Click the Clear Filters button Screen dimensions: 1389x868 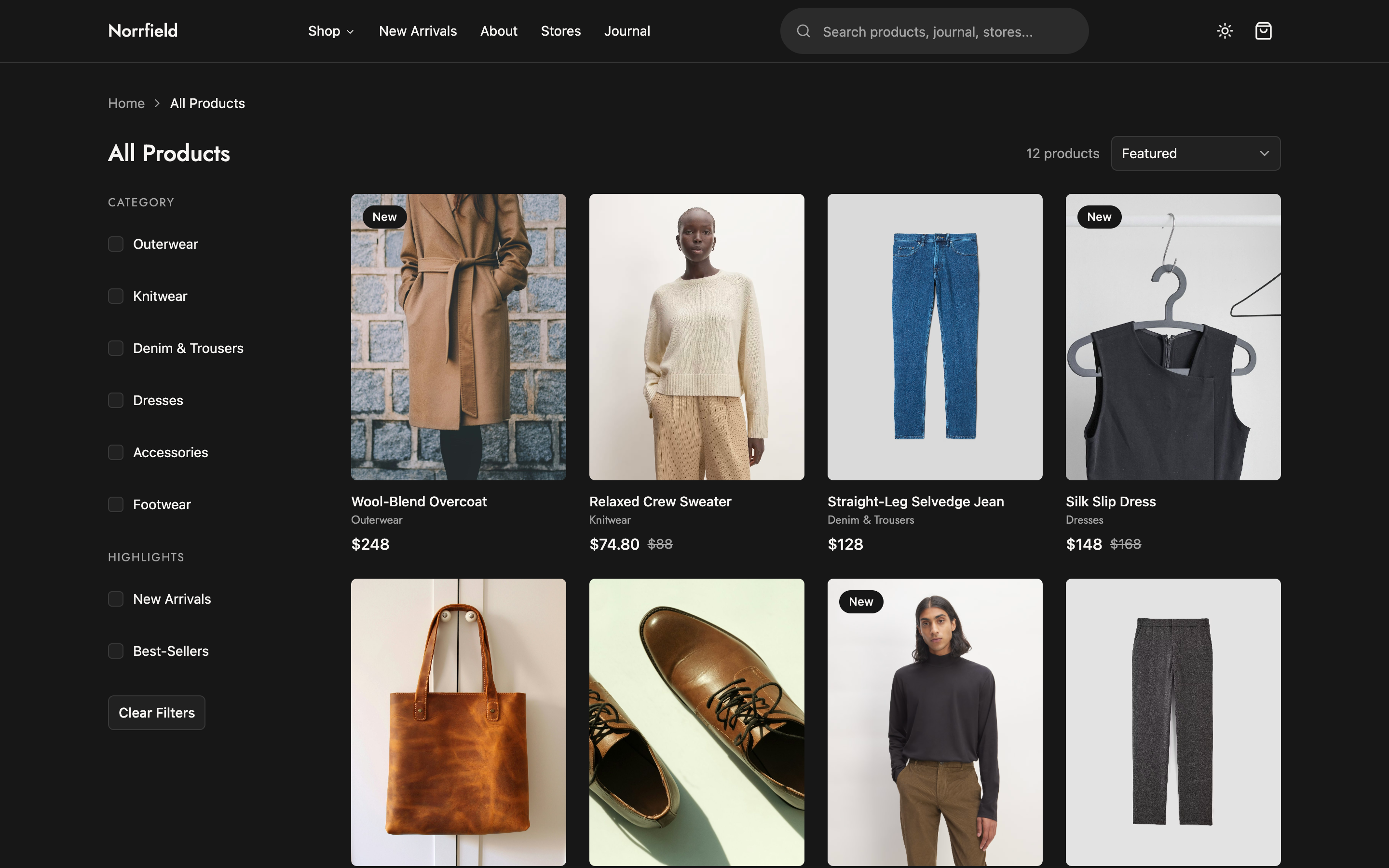point(157,713)
